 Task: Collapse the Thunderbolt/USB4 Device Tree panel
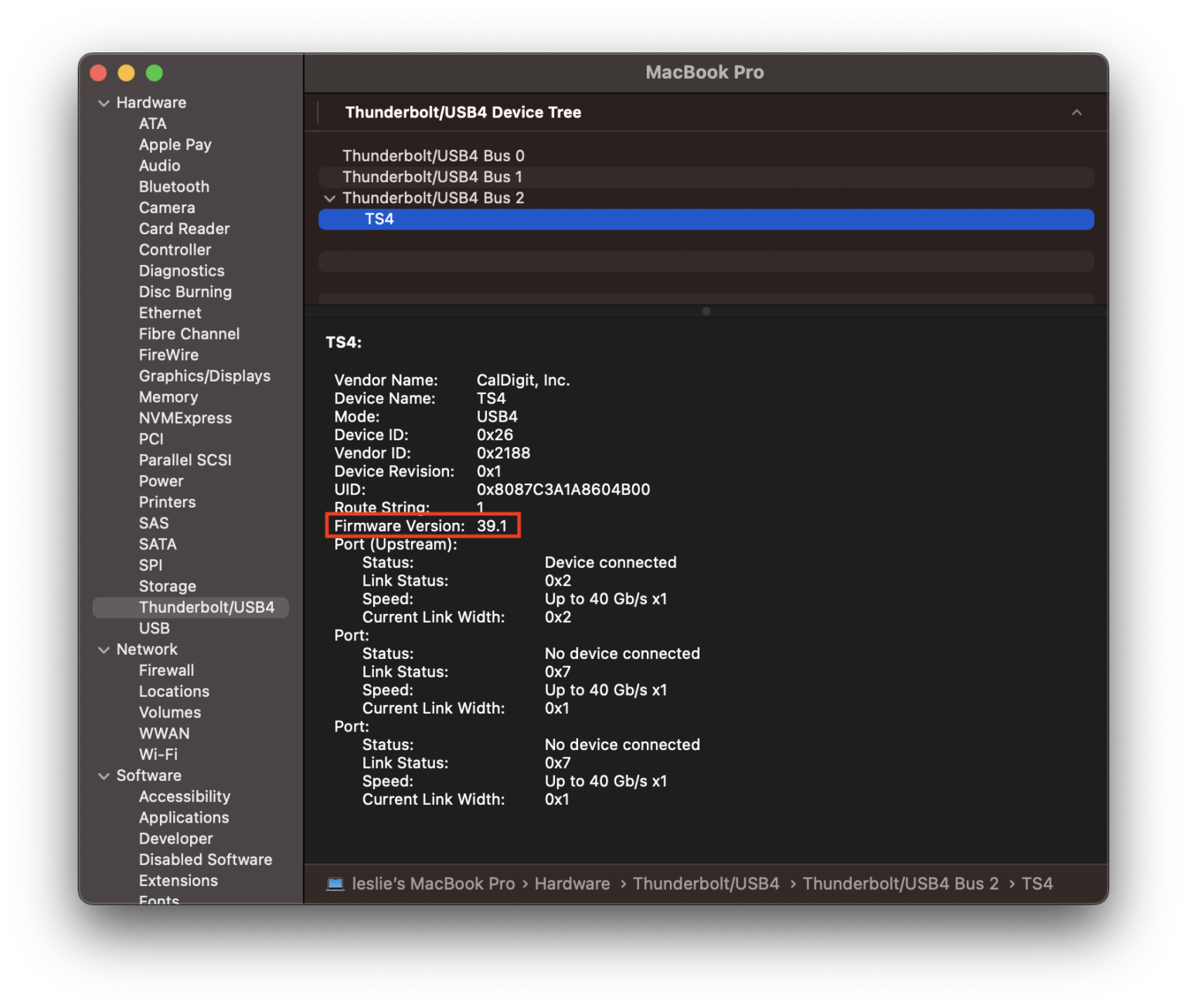1077,112
